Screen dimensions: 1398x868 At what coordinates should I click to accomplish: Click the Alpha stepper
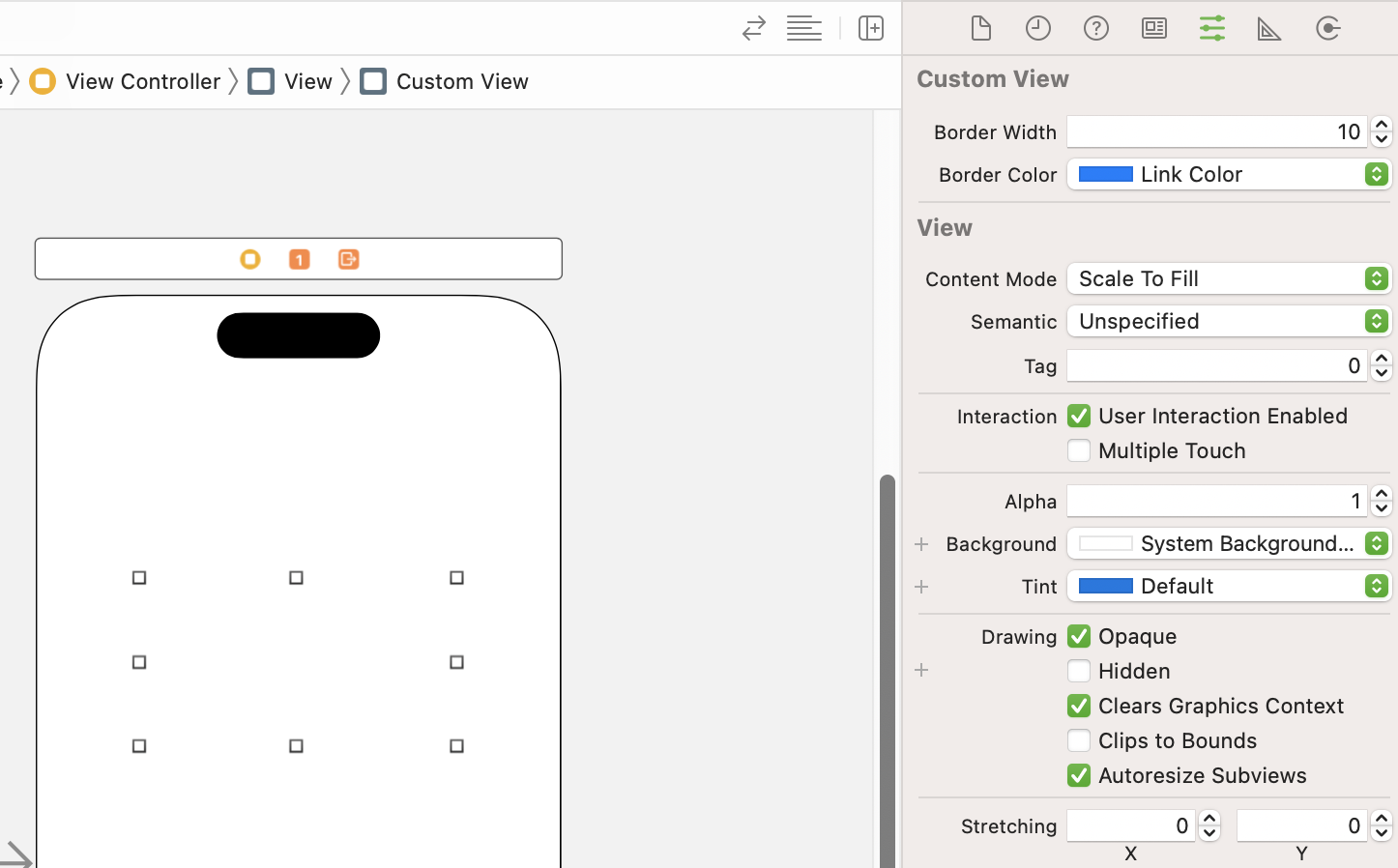tap(1382, 502)
